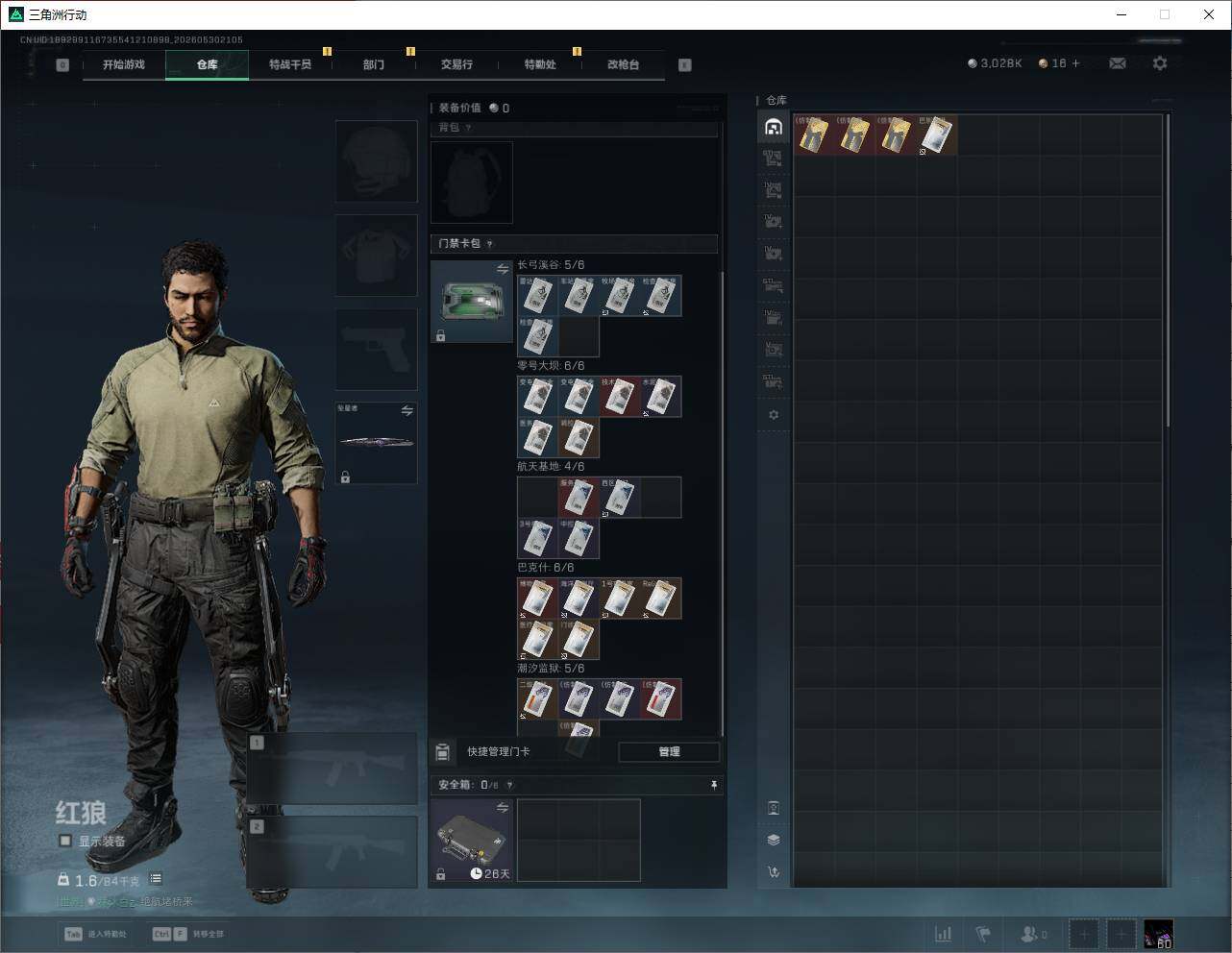Click the locker icon above layers icon
Viewport: 1232px width, 953px height.
(774, 808)
